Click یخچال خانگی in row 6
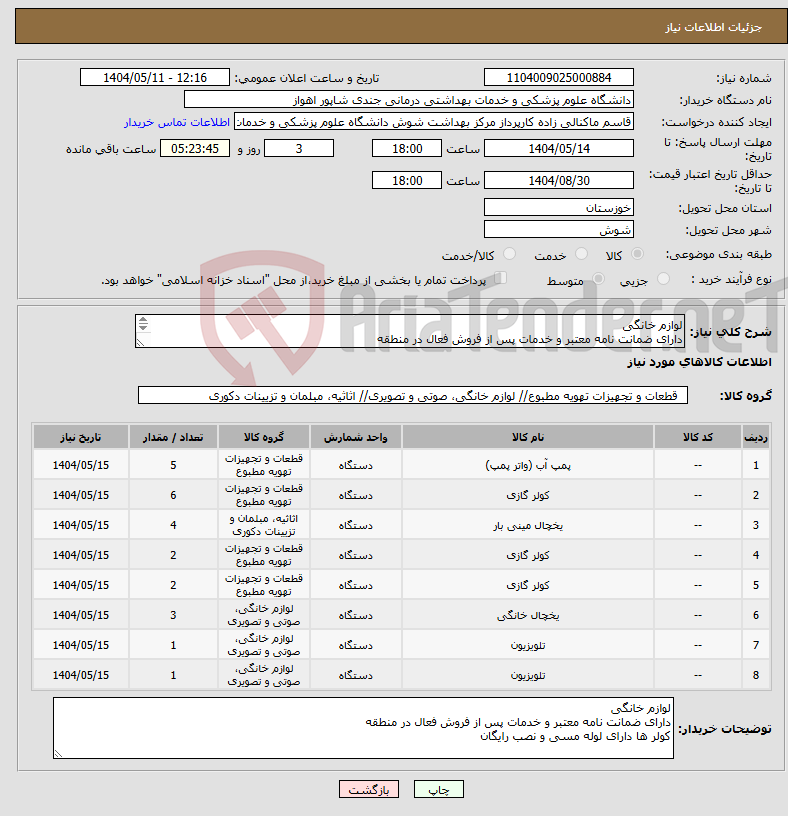The image size is (788, 816). pyautogui.click(x=528, y=615)
